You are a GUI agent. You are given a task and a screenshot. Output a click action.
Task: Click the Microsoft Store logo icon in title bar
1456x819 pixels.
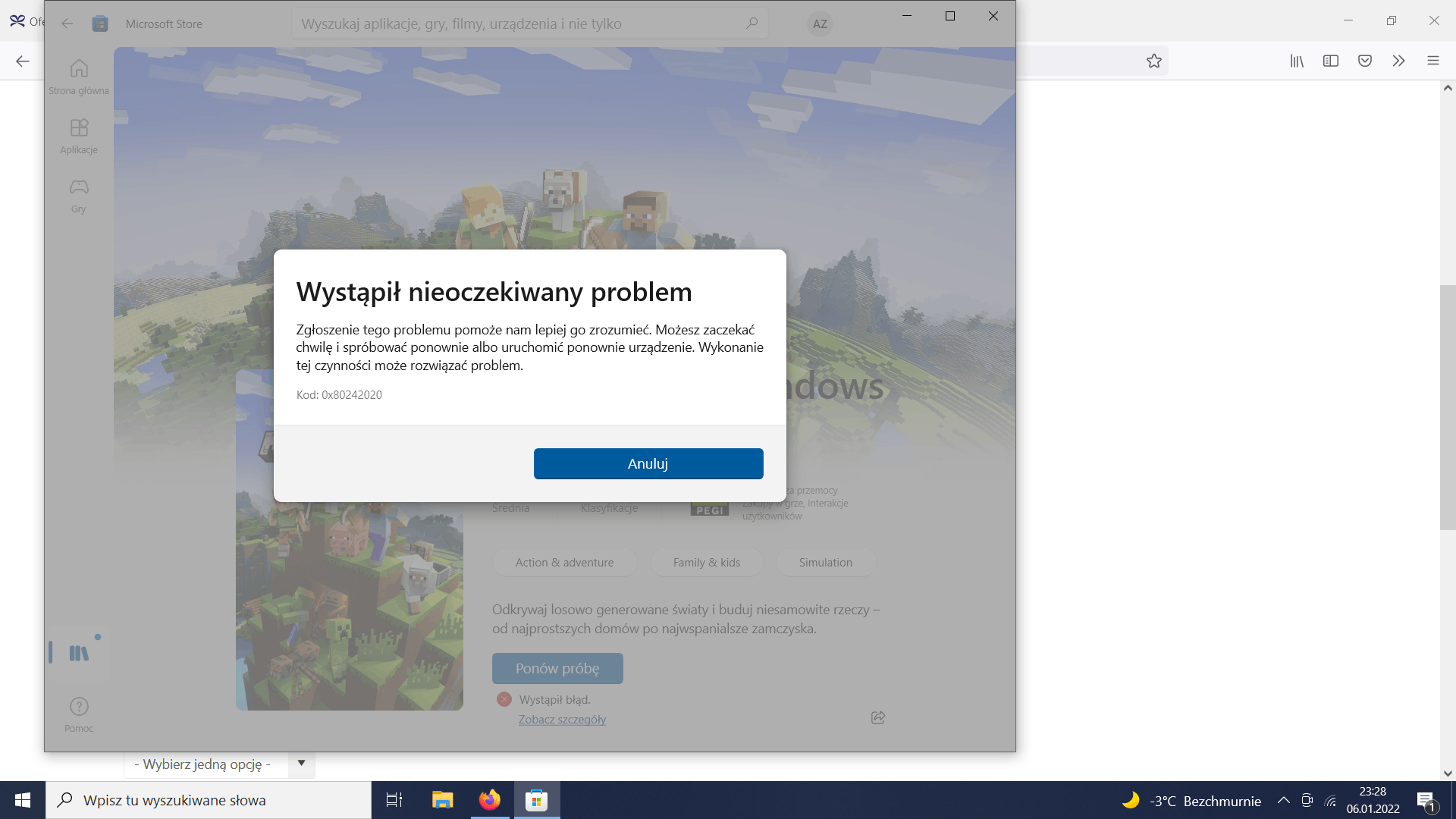pyautogui.click(x=100, y=24)
